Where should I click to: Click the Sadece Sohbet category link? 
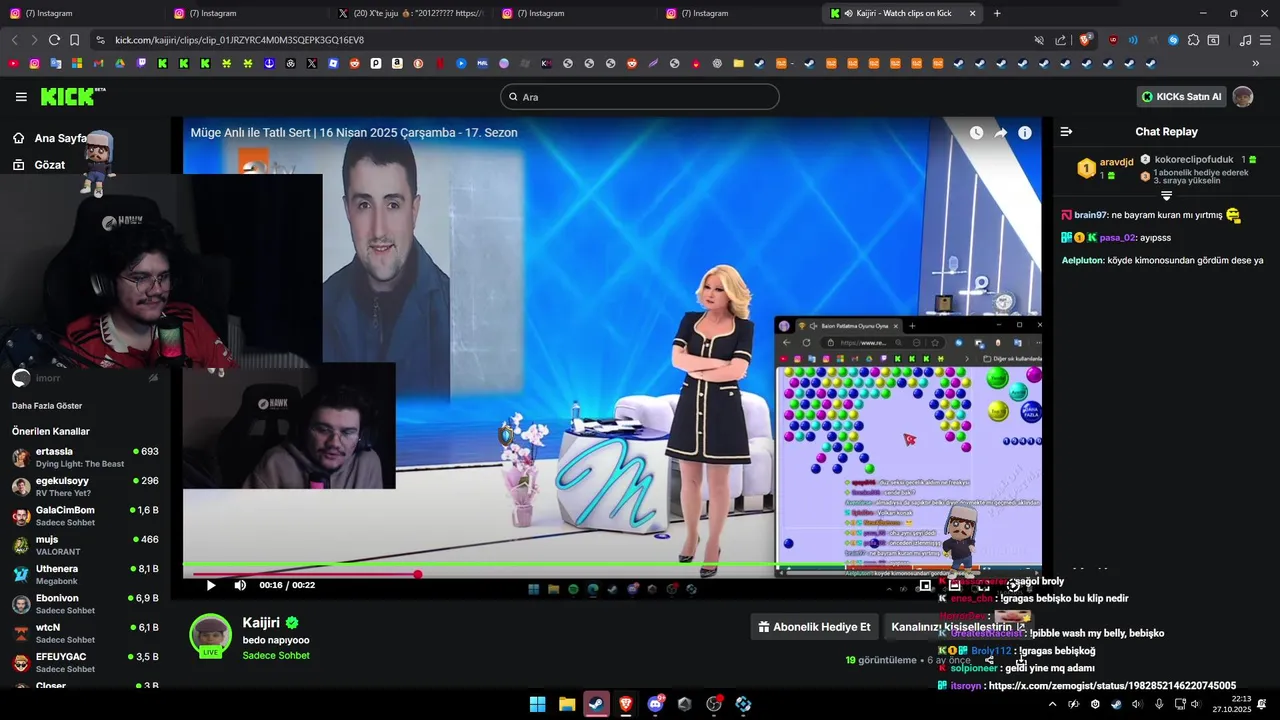click(x=276, y=656)
